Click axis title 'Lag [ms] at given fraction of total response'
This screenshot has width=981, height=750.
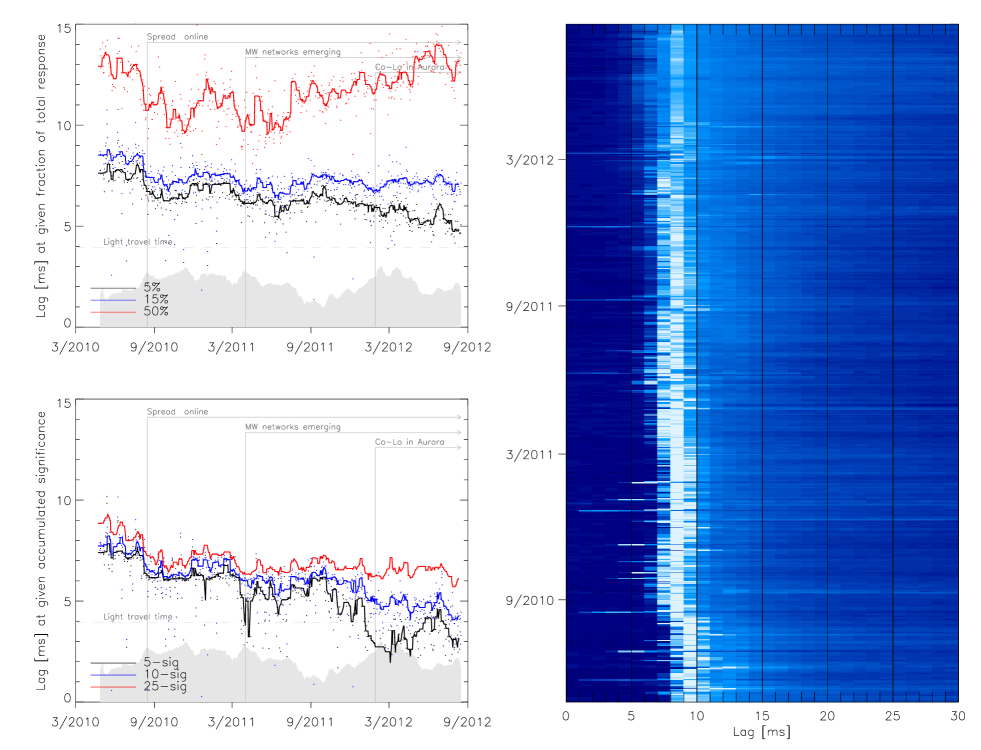[41, 175]
